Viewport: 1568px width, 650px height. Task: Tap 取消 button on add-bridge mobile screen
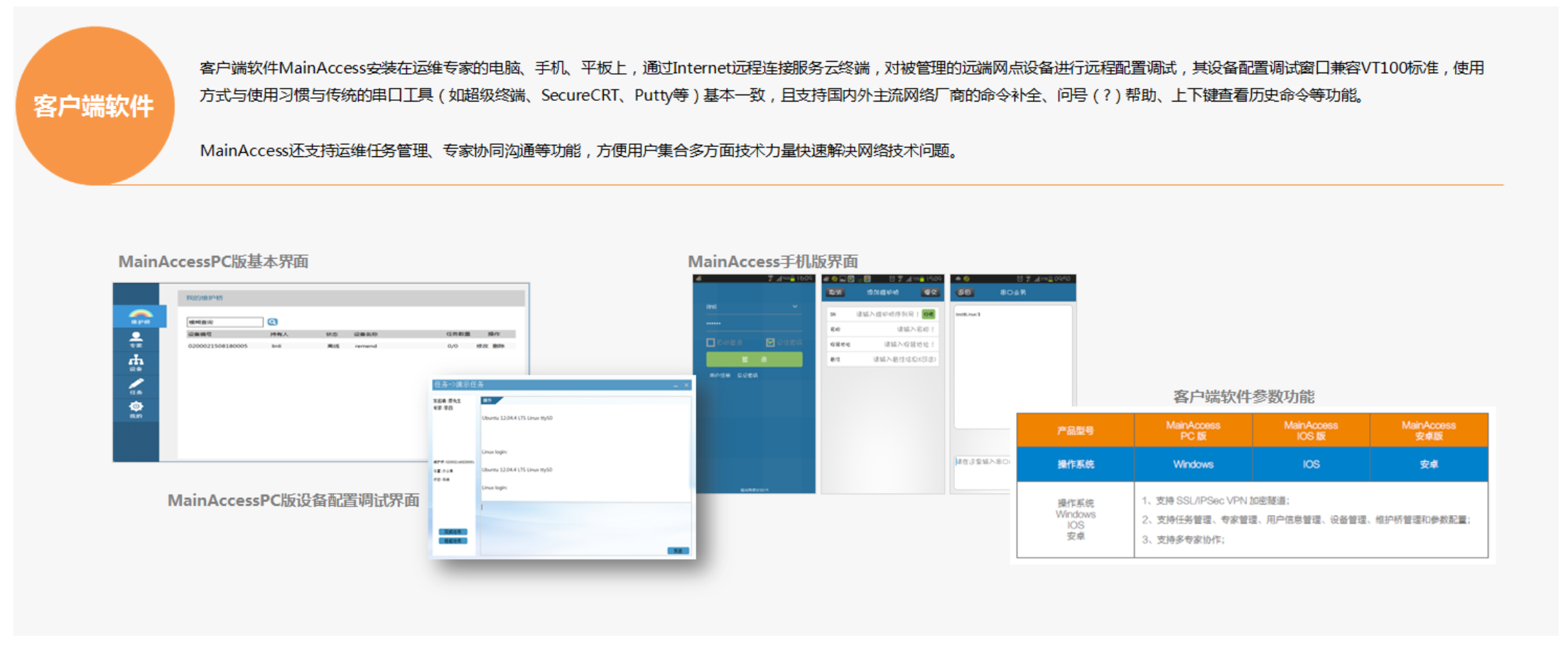(836, 292)
